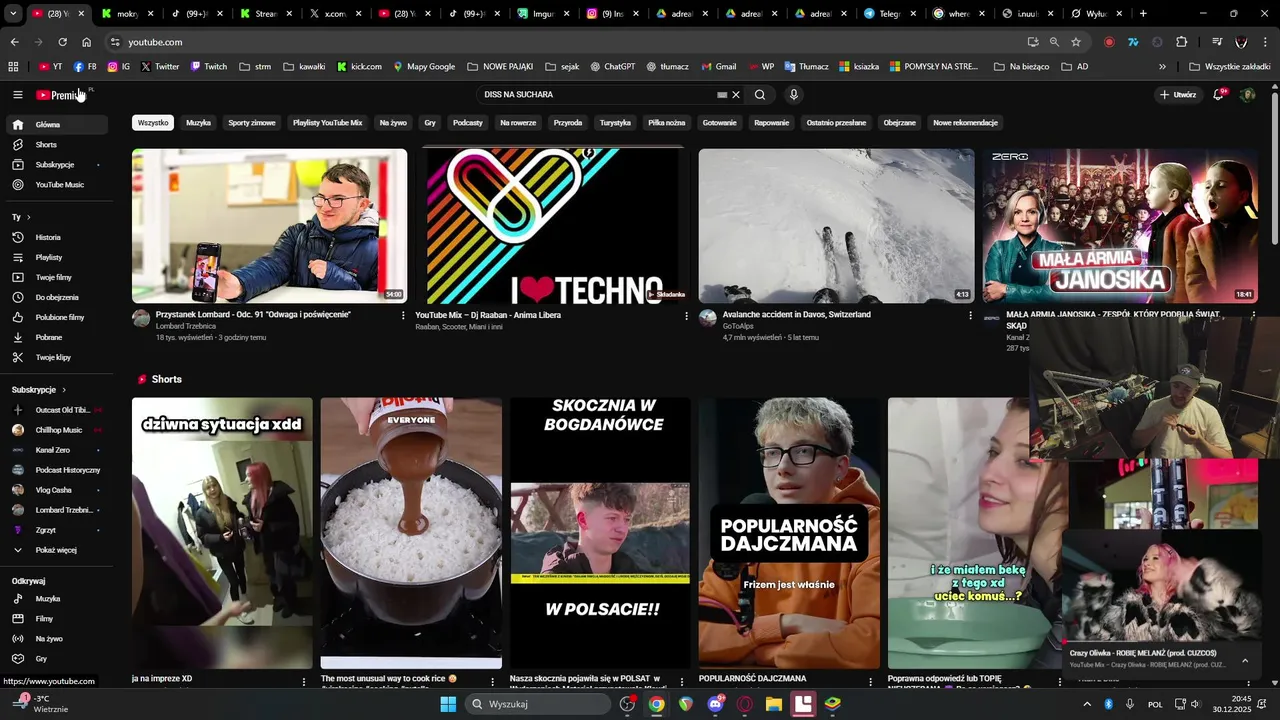Open the ChatGPT bookmark

tap(612, 67)
